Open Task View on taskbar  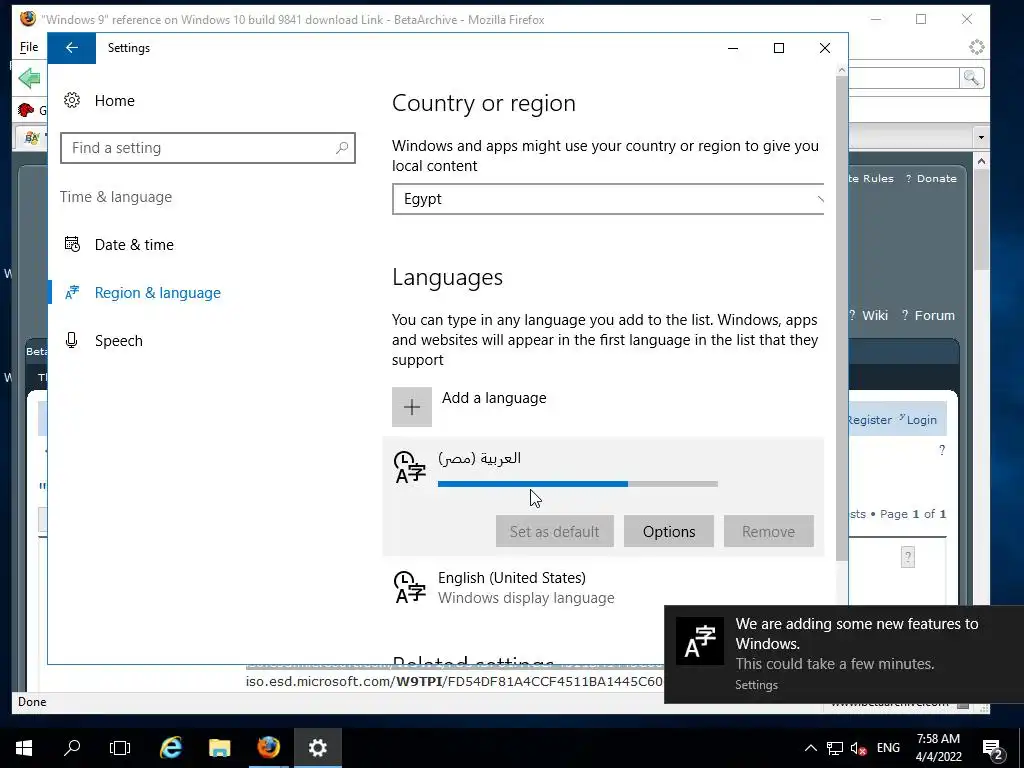click(120, 748)
